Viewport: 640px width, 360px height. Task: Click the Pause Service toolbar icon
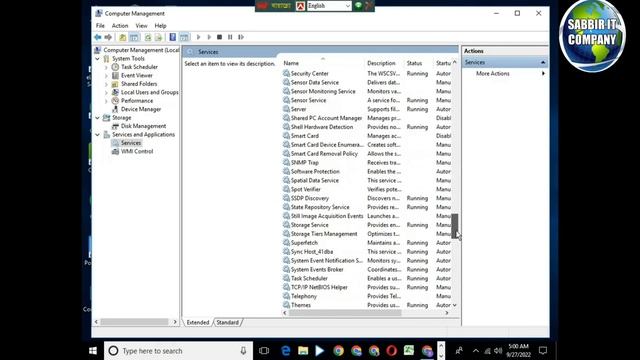click(x=230, y=37)
